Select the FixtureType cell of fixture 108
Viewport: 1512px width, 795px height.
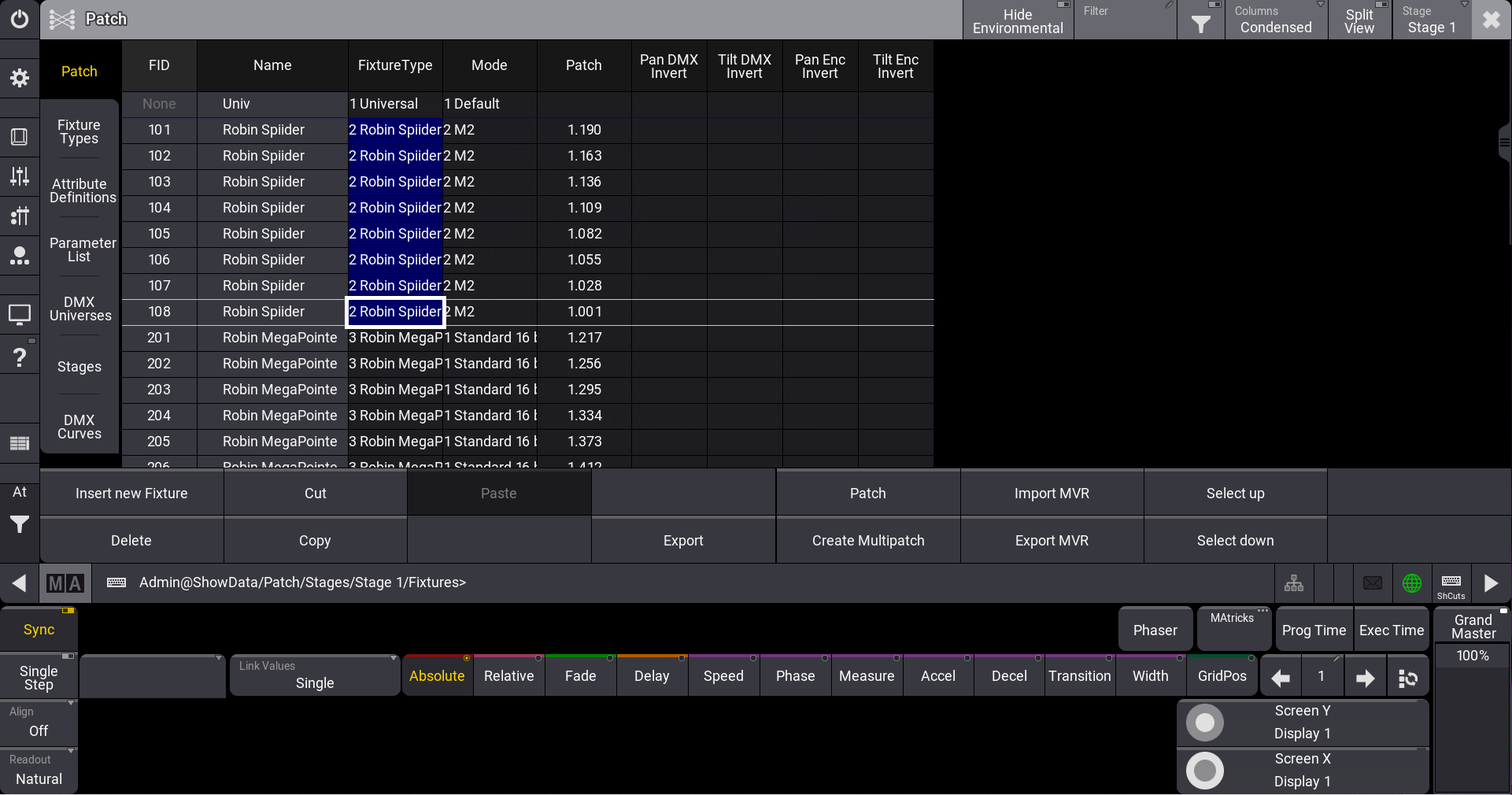[x=396, y=312]
